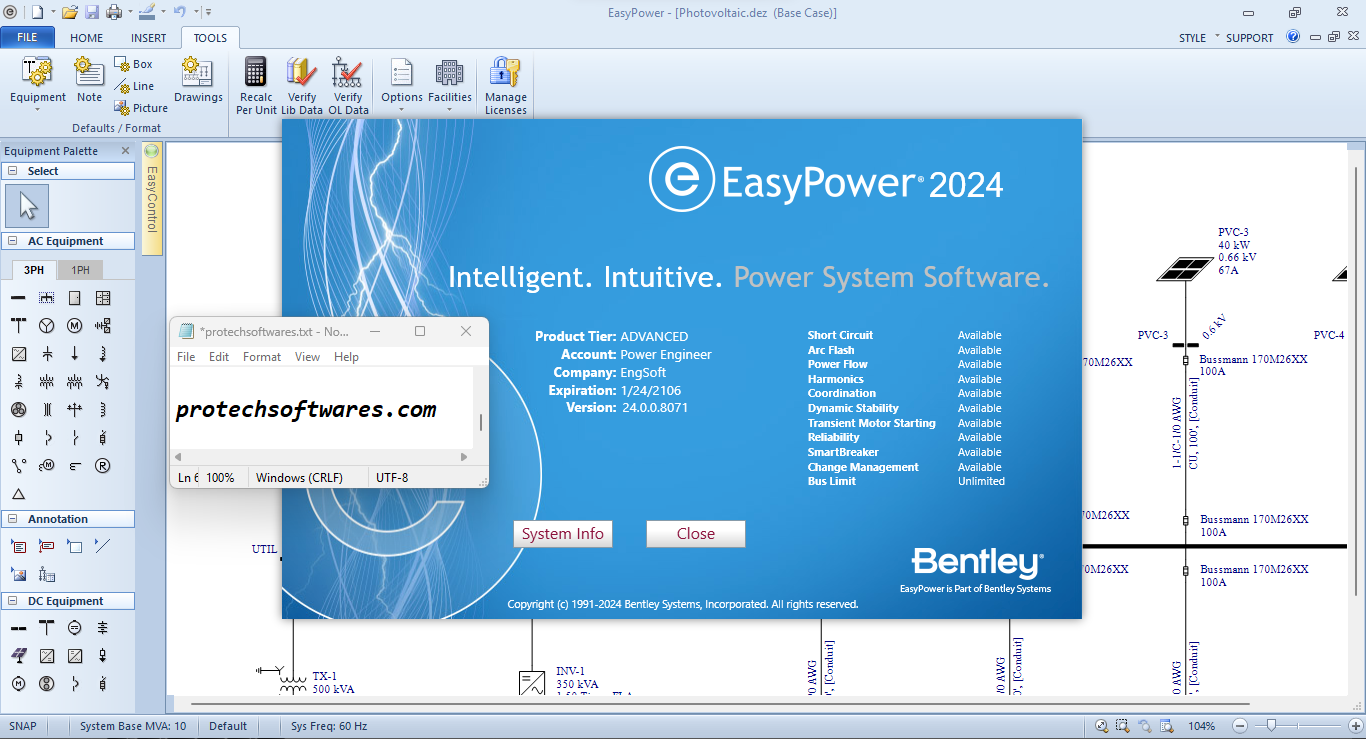Select the 3PH palette tab
Image resolution: width=1366 pixels, height=739 pixels.
[x=34, y=270]
